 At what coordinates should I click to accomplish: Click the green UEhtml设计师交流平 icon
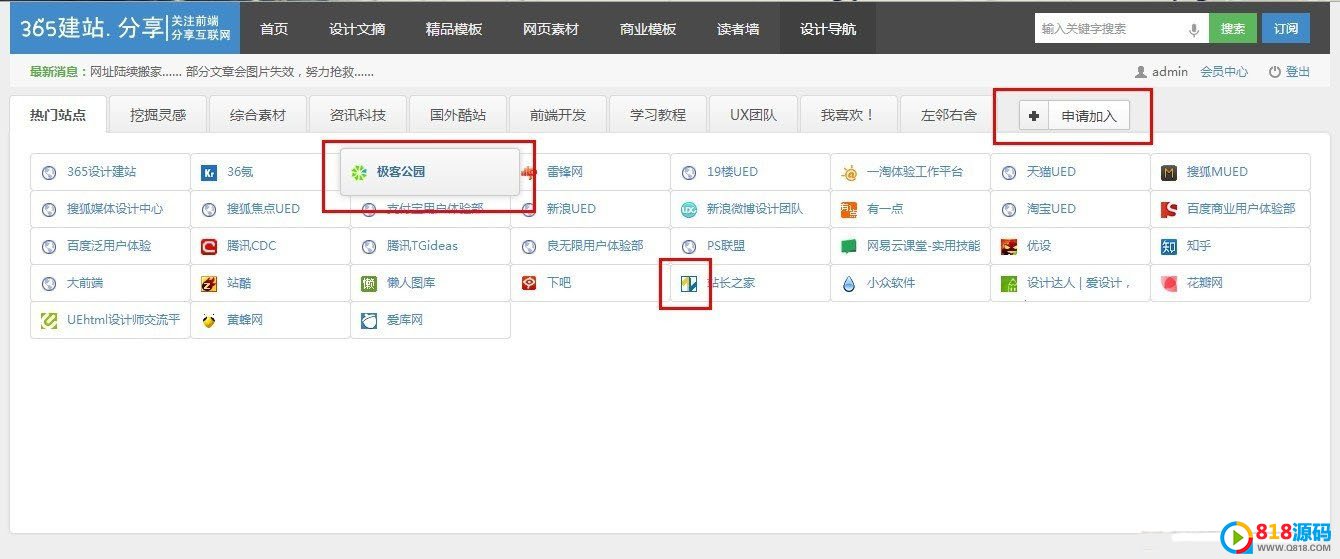[49, 320]
